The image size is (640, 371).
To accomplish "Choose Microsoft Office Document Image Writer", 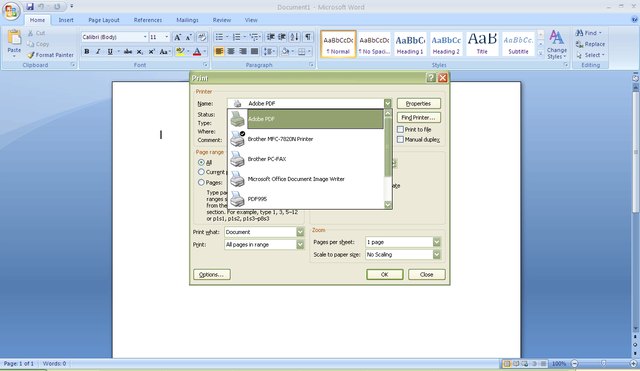I will pyautogui.click(x=306, y=179).
